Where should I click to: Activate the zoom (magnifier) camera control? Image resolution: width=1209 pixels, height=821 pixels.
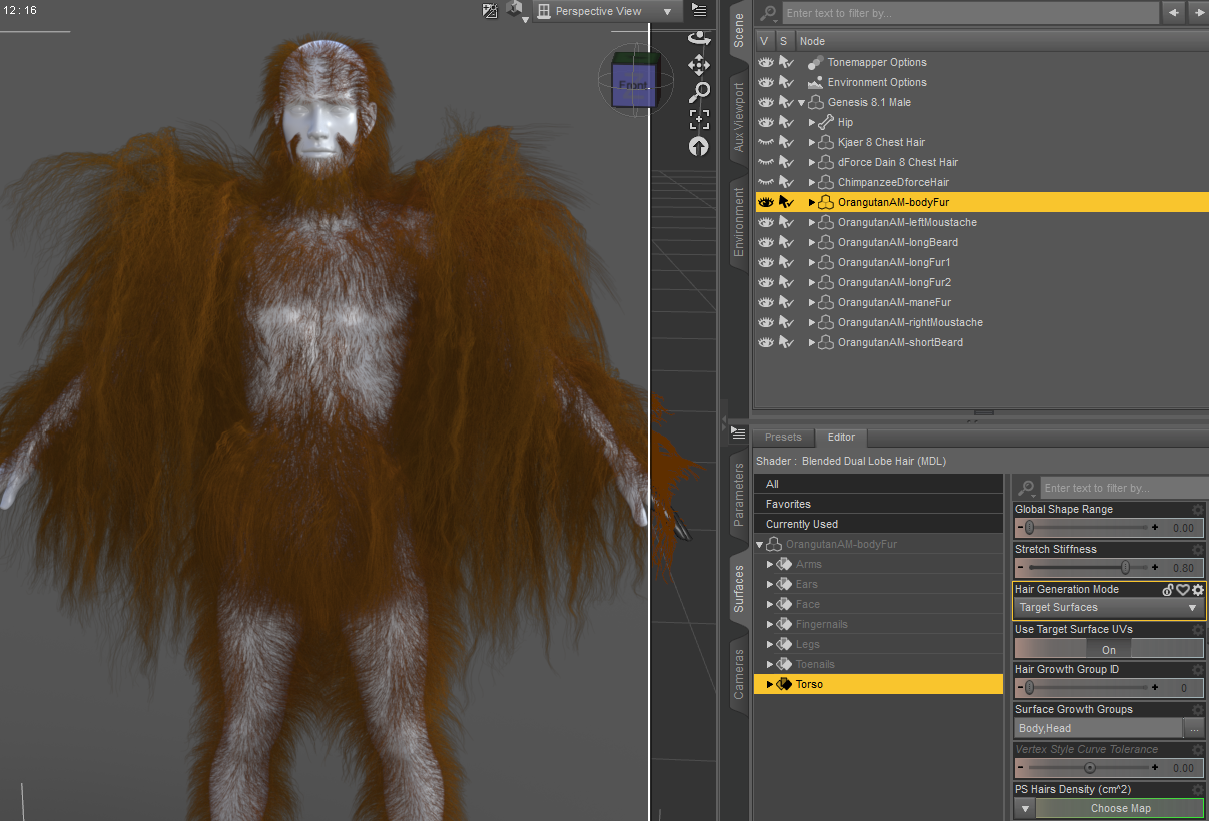point(699,92)
